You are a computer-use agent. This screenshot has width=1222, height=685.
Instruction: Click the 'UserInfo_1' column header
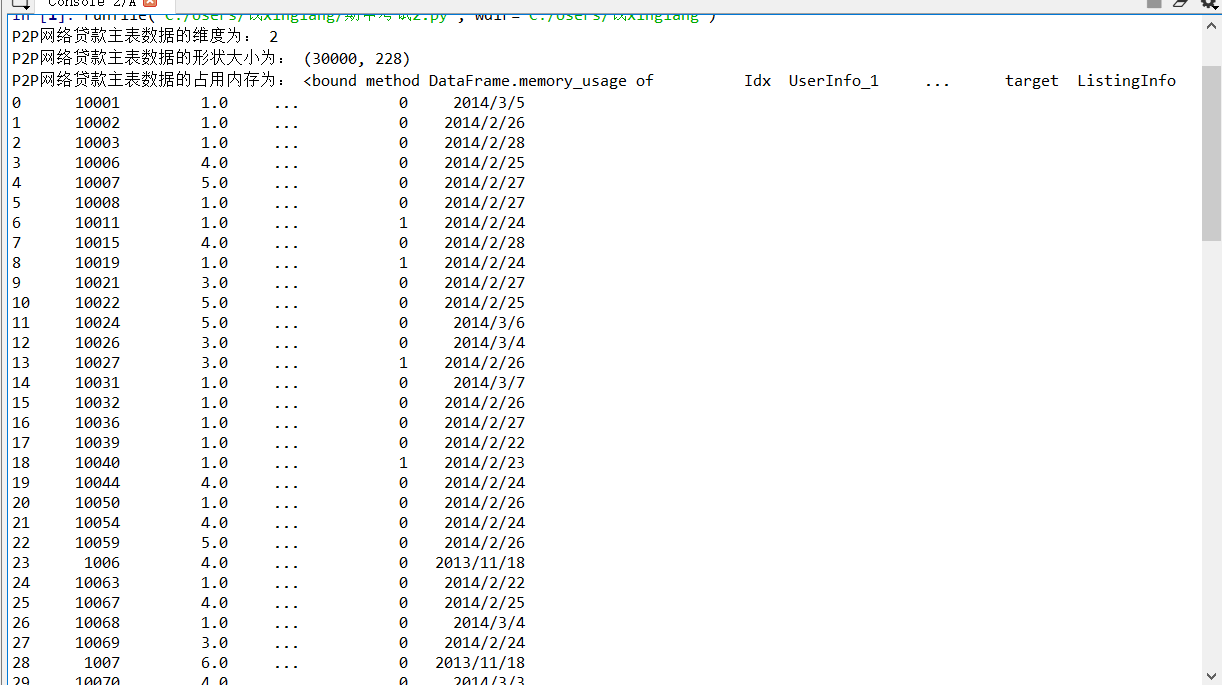pos(833,80)
